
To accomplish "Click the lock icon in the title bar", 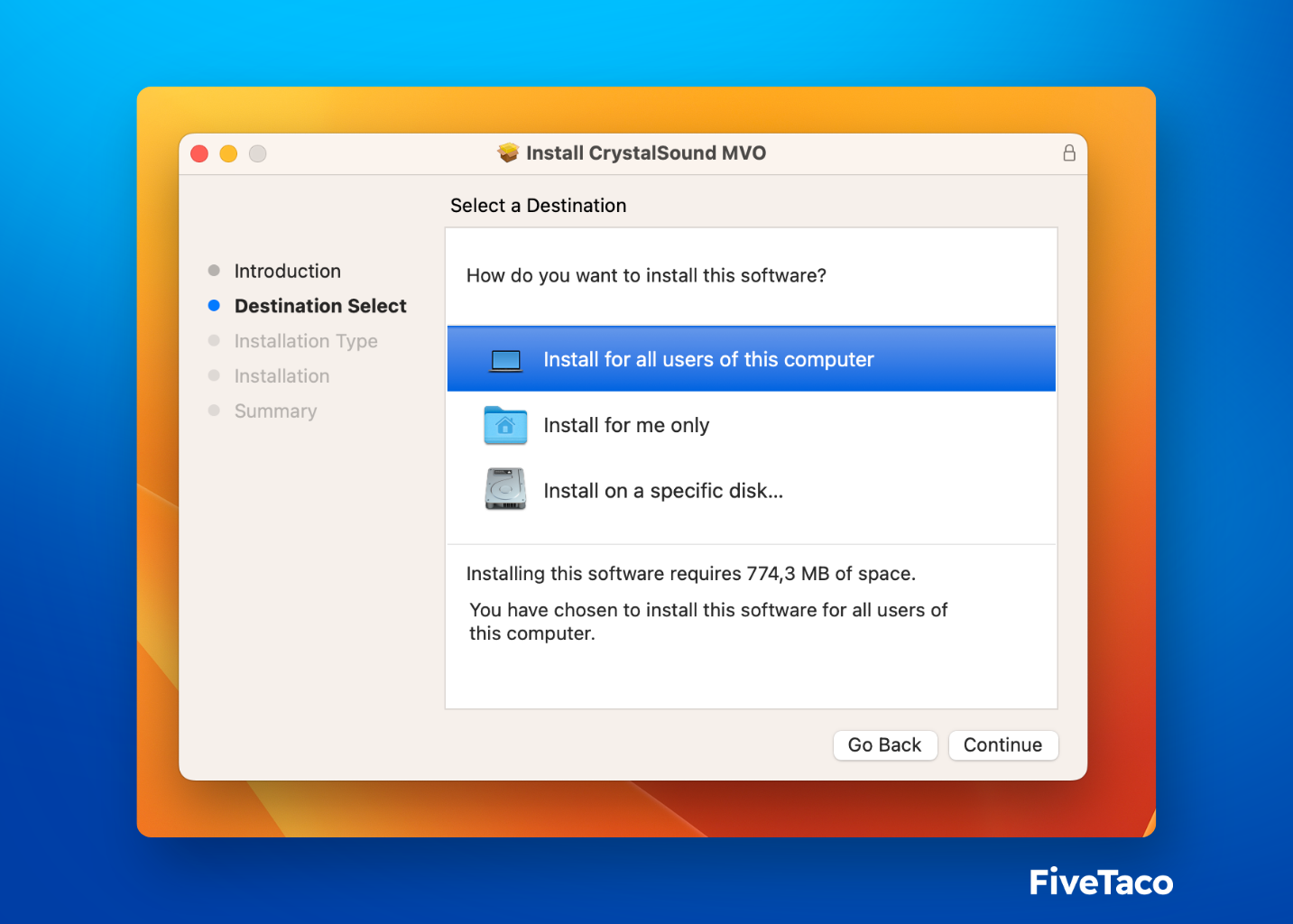I will 1068,152.
